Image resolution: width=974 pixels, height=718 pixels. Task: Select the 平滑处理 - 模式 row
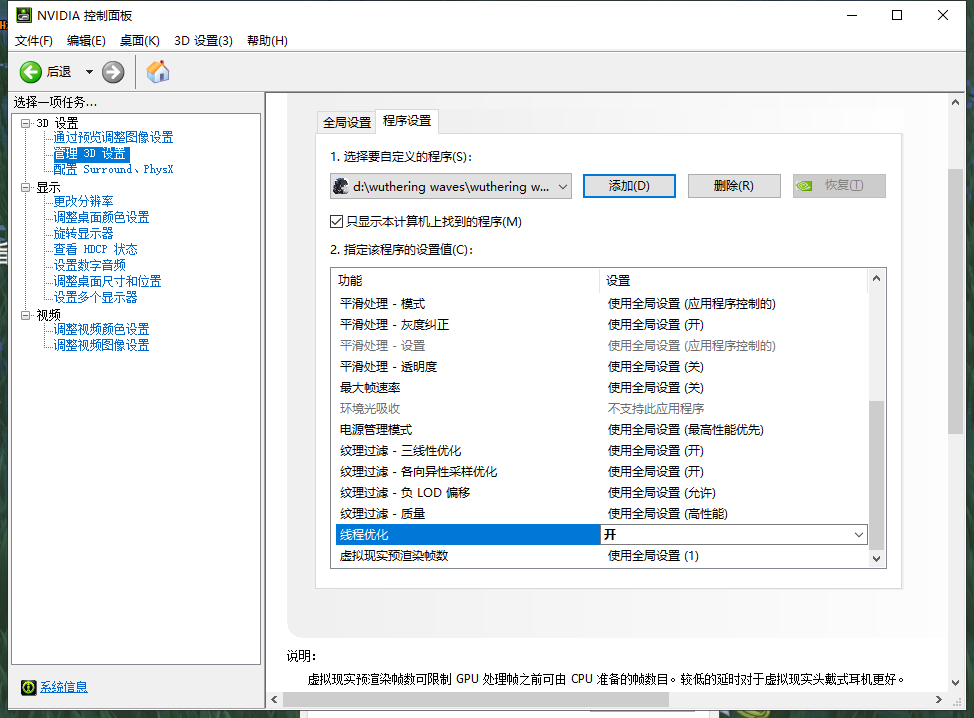click(601, 304)
